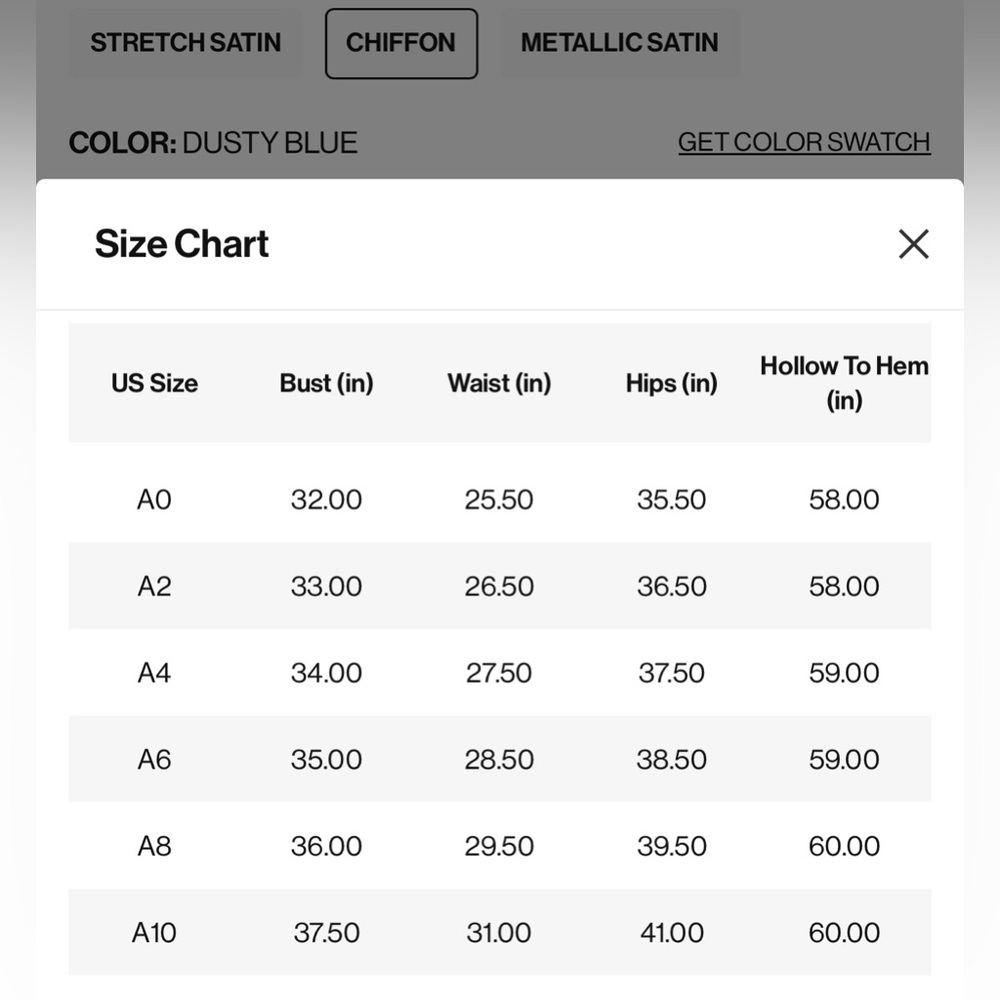The image size is (1000, 1000).
Task: Close the Size Chart popup
Action: [913, 244]
